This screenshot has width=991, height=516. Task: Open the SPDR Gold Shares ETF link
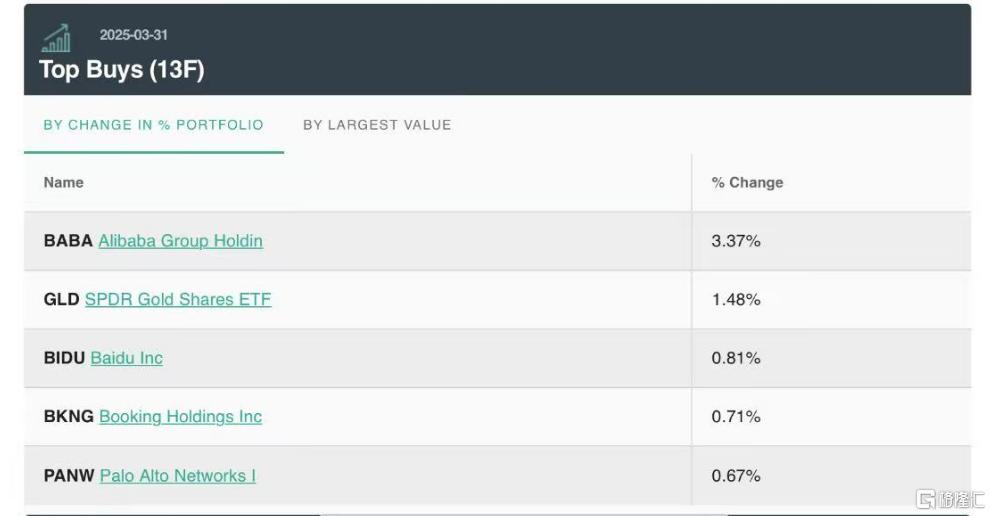coord(178,299)
